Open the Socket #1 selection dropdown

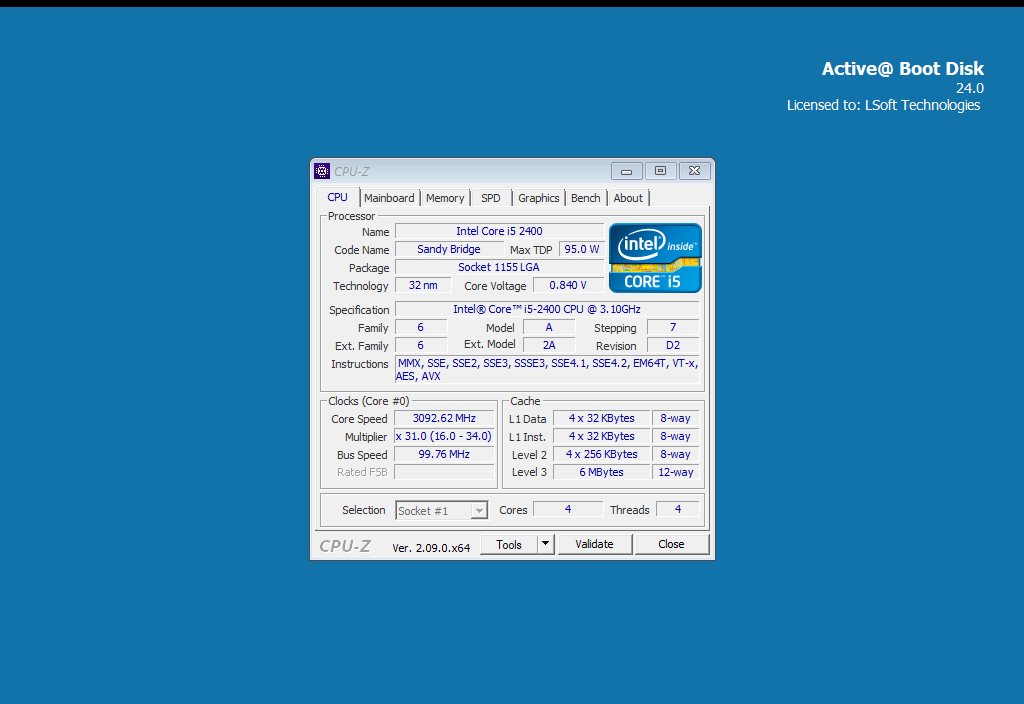click(441, 511)
